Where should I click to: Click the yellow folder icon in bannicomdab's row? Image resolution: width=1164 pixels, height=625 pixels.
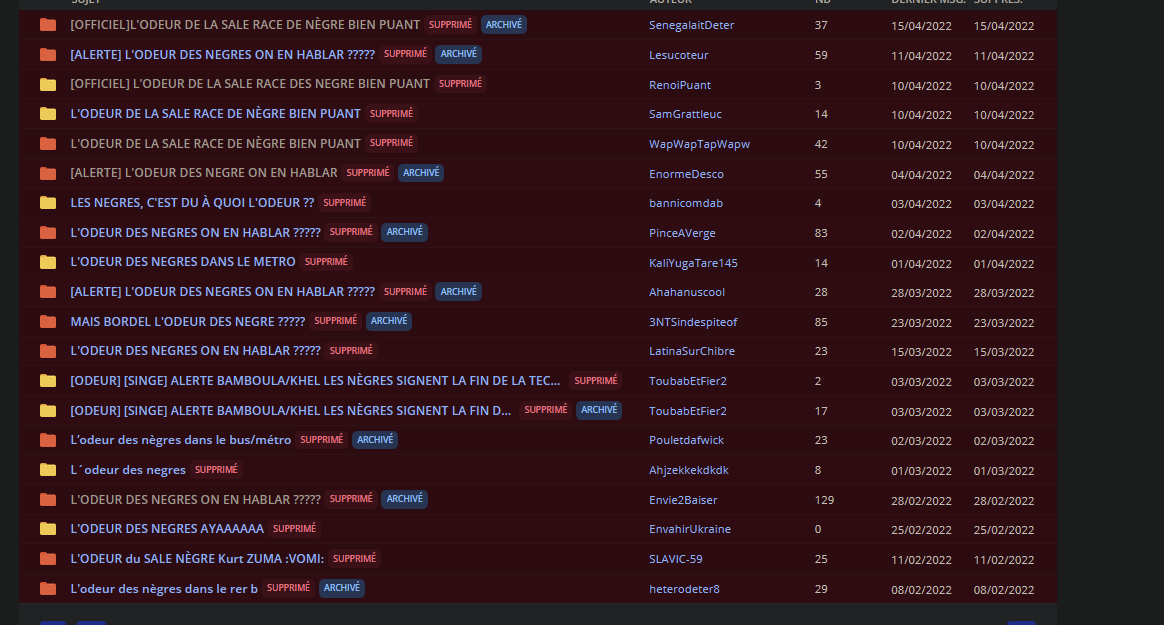[48, 203]
